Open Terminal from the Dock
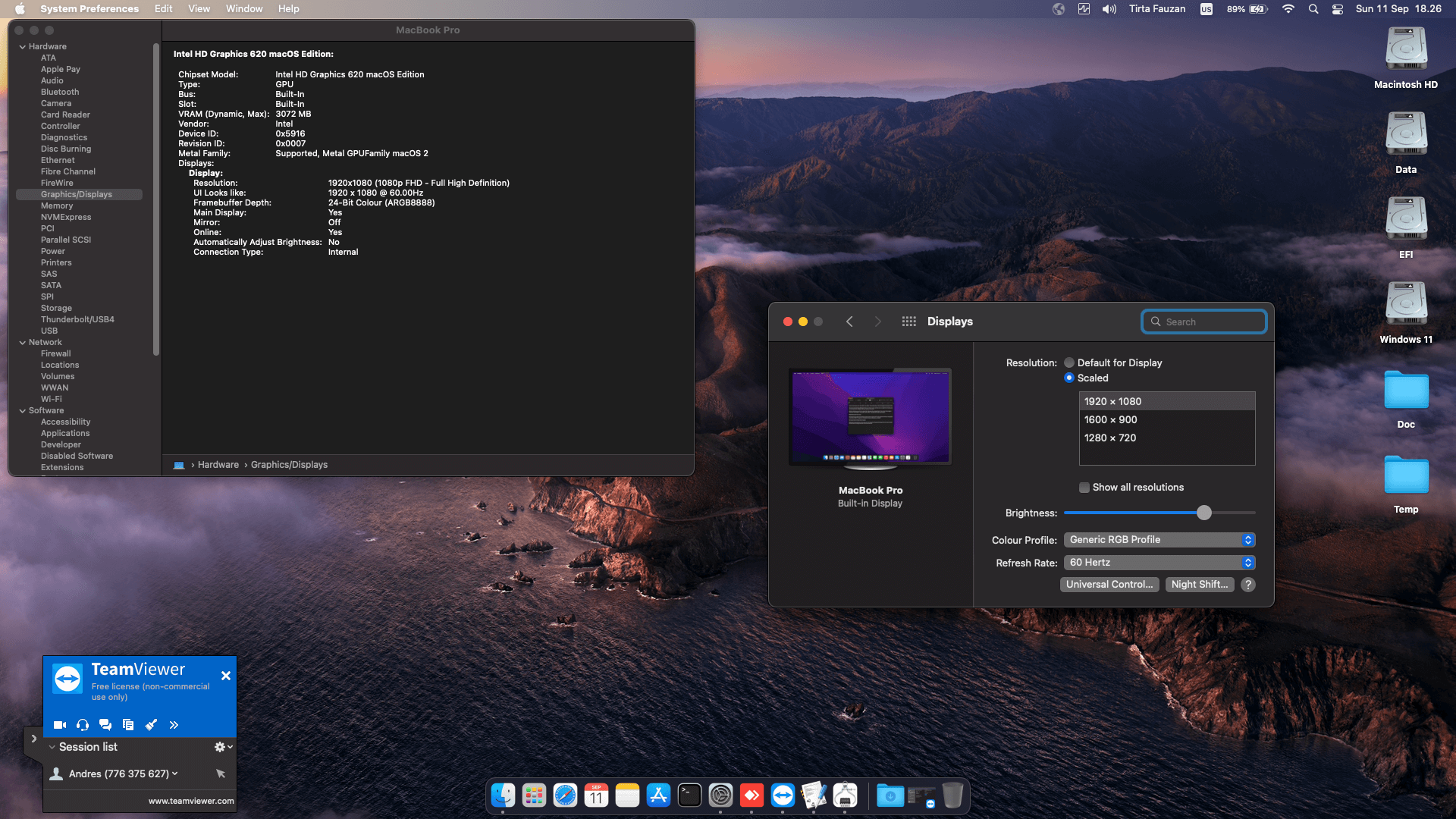The width and height of the screenshot is (1456, 819). [x=689, y=795]
